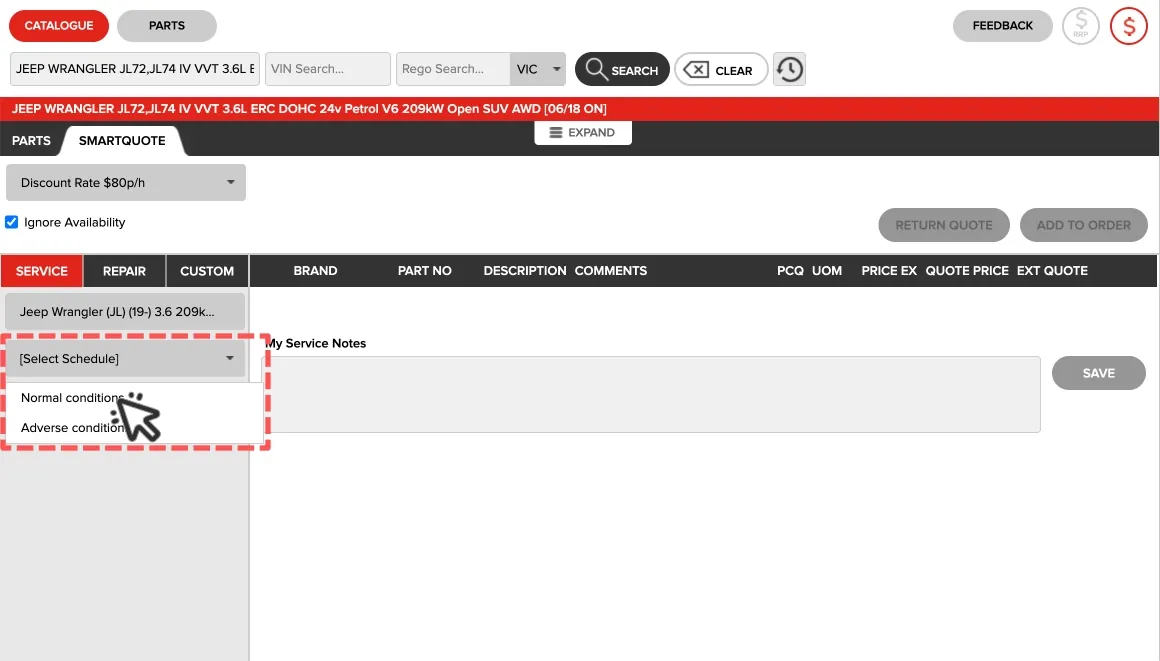Save the service notes

coord(1099,373)
